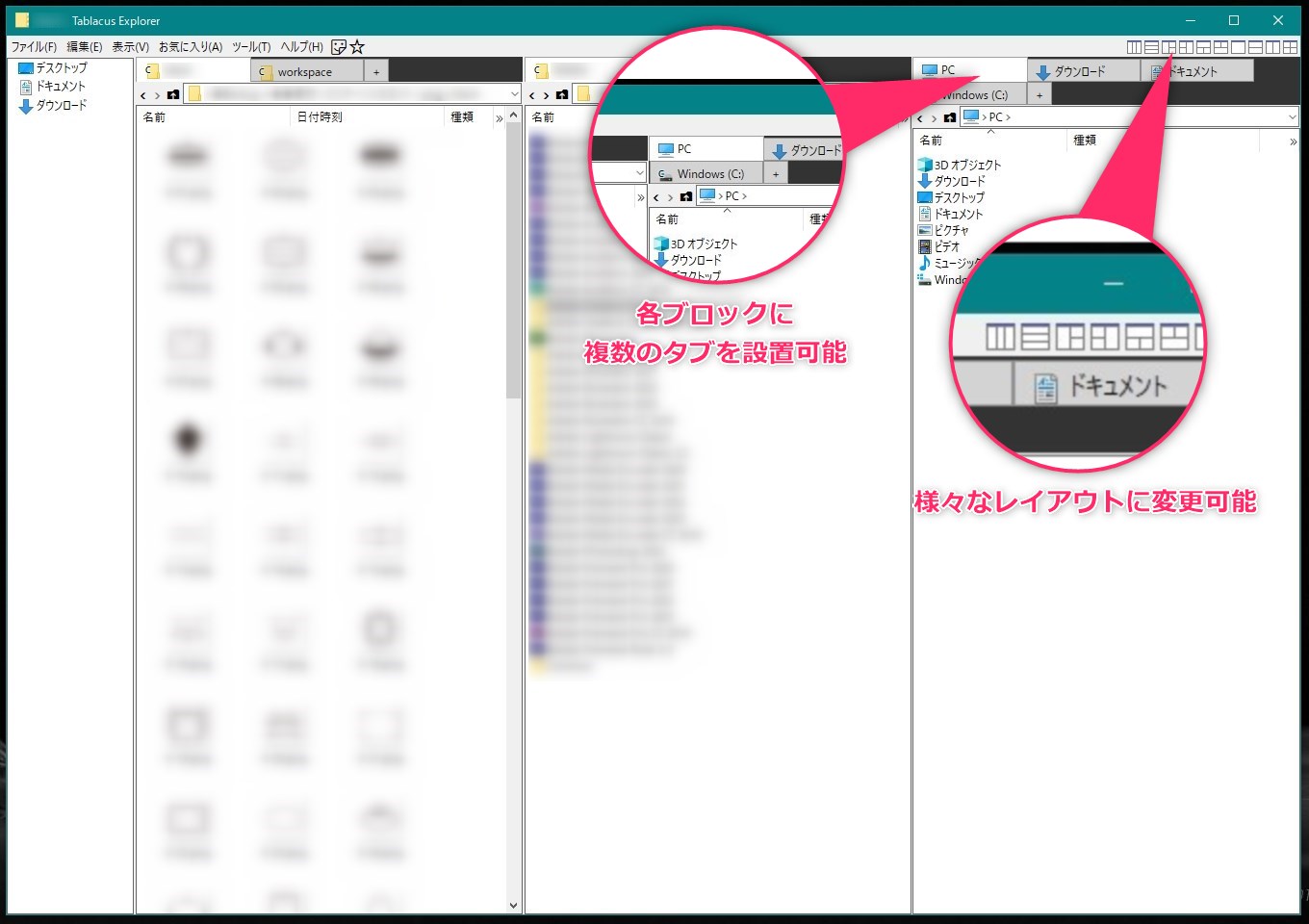This screenshot has height=924, width=1309.
Task: Click the star favorites icon in the menu bar
Action: pos(357,46)
